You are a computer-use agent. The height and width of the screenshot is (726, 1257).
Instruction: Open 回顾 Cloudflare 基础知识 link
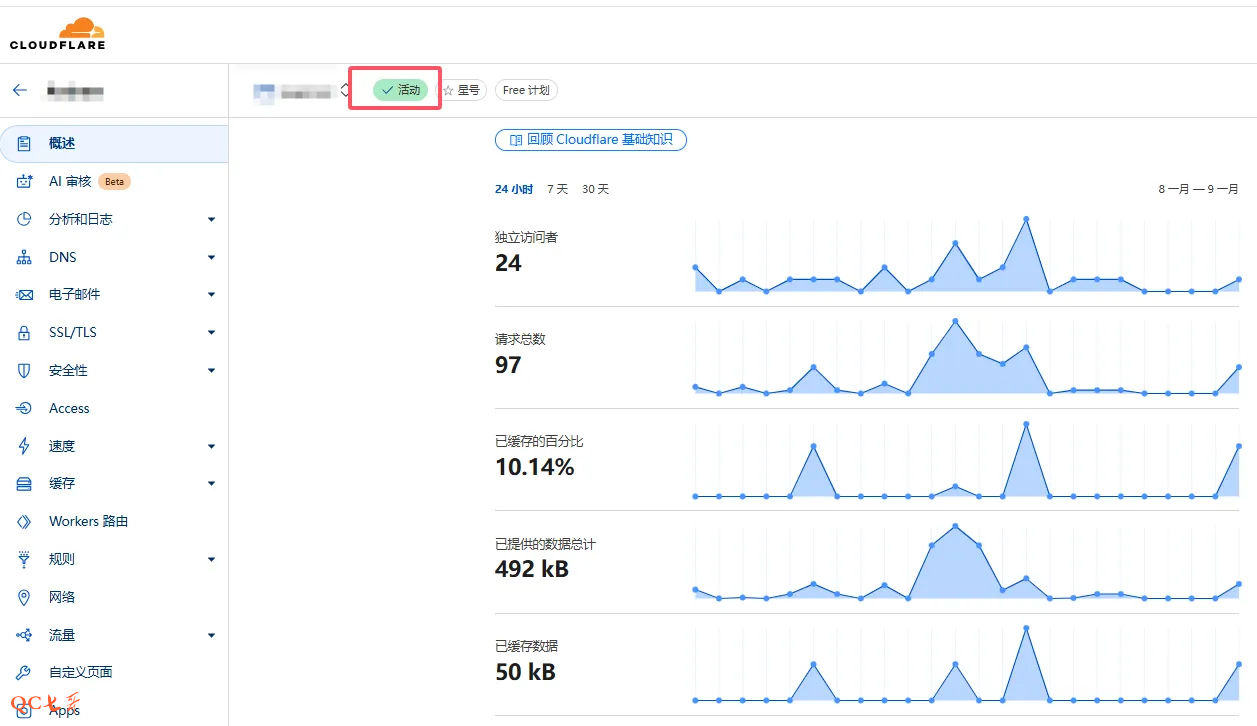(590, 140)
